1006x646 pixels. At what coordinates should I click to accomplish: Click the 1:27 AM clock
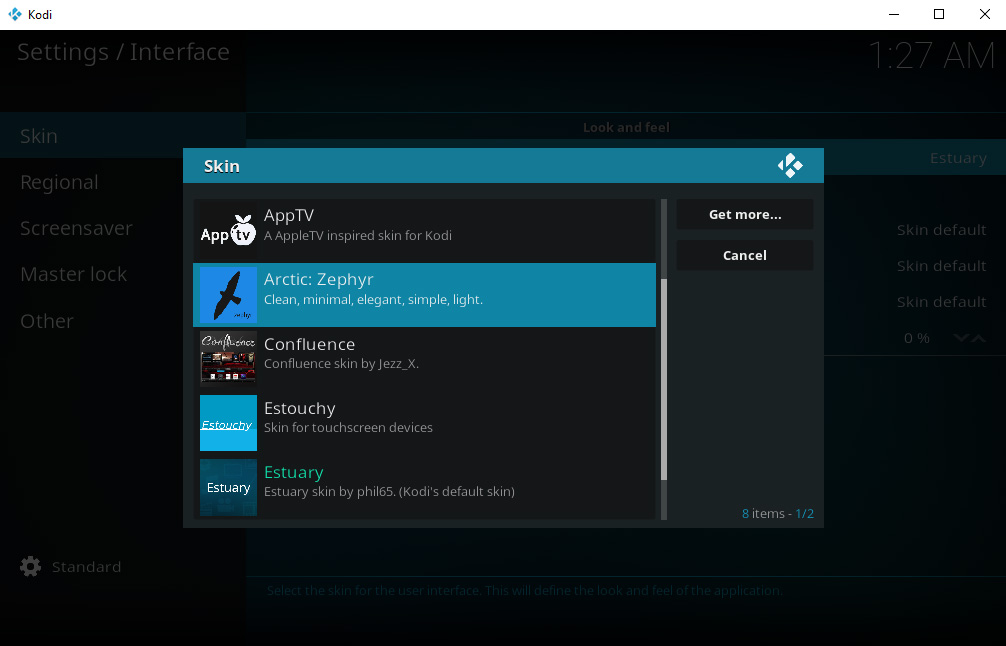click(931, 55)
